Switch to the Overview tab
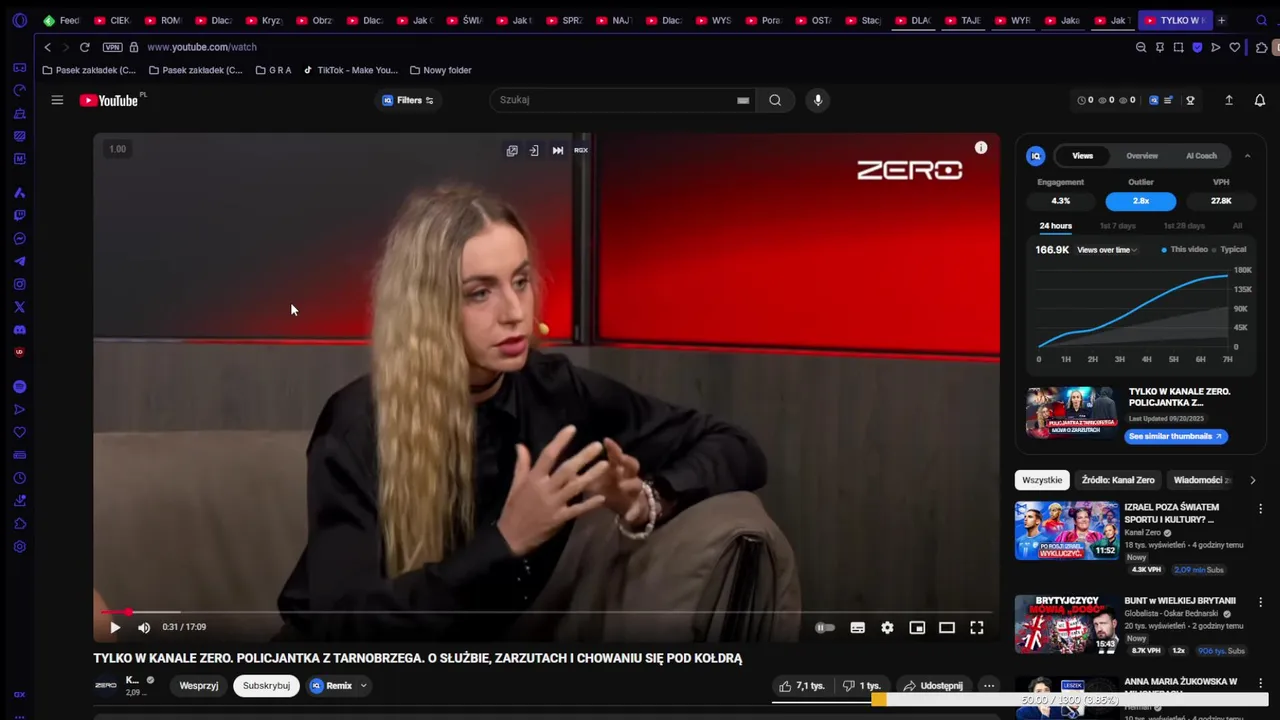 (1142, 156)
